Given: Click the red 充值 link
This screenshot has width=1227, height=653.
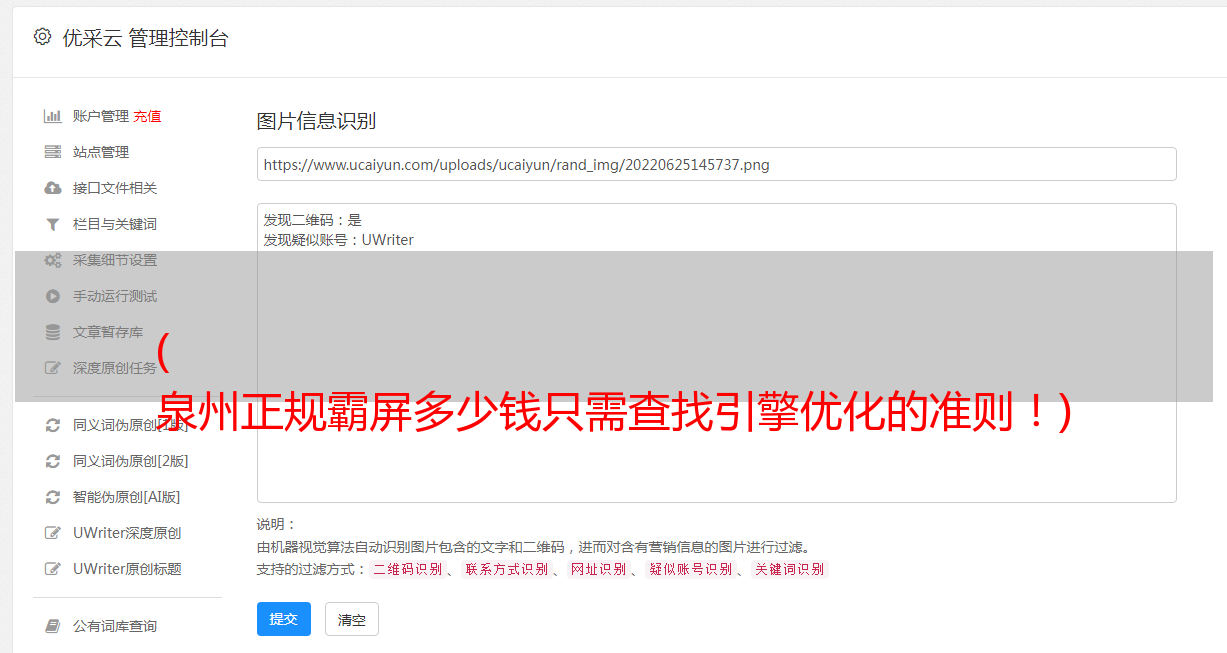Looking at the screenshot, I should tap(147, 116).
